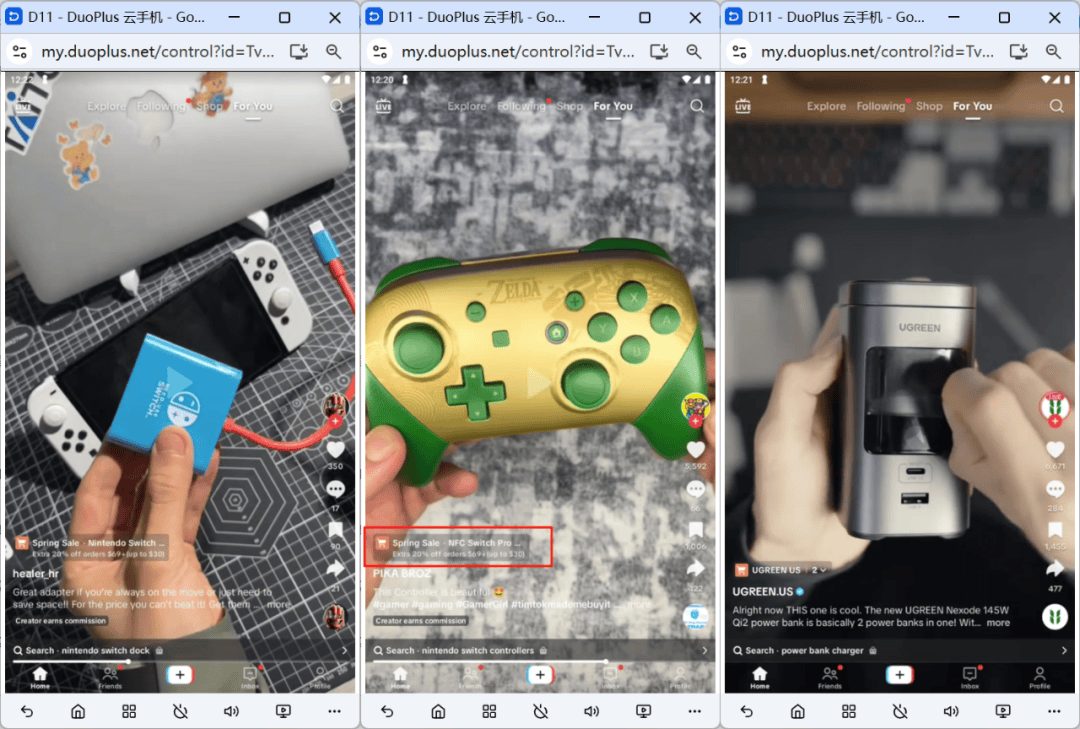Open the three-dots menu below the Zelda controller window
Viewport: 1080px width, 729px height.
(x=694, y=711)
